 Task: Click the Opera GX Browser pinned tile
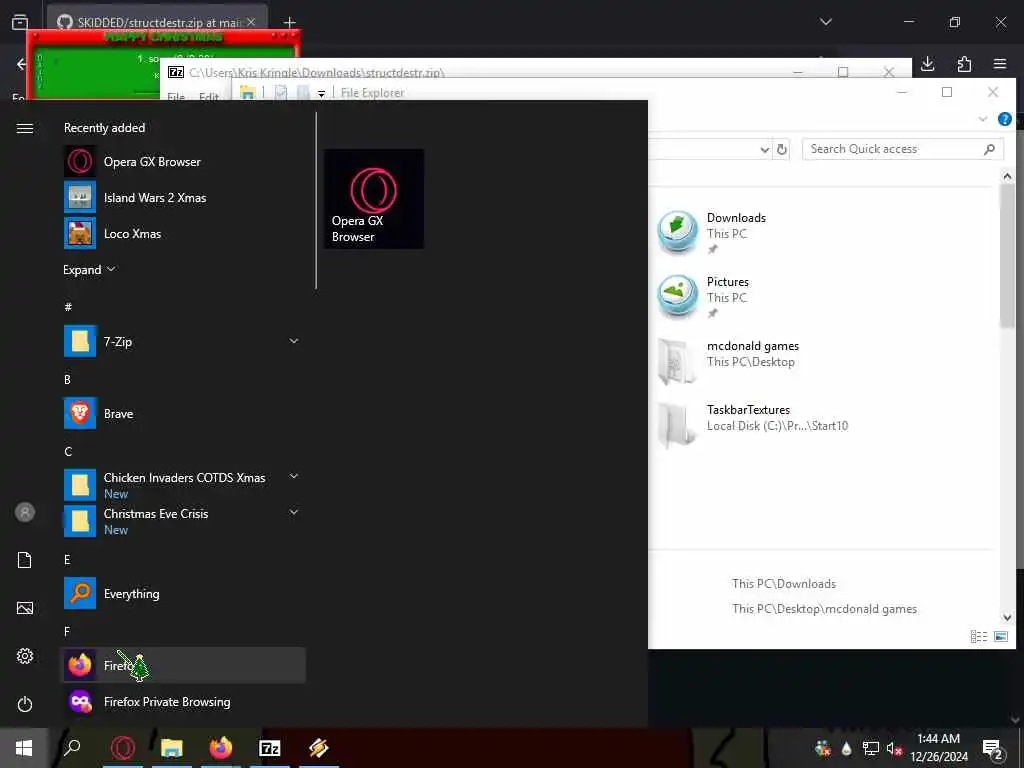[374, 199]
